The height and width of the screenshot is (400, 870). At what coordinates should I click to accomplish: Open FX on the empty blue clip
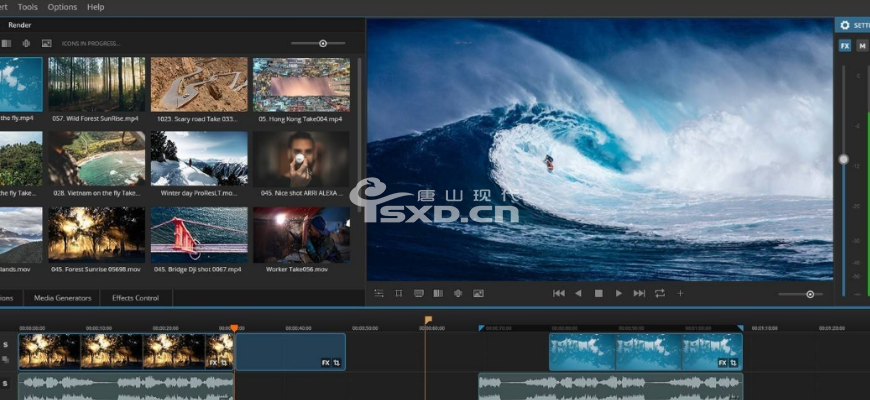point(326,363)
